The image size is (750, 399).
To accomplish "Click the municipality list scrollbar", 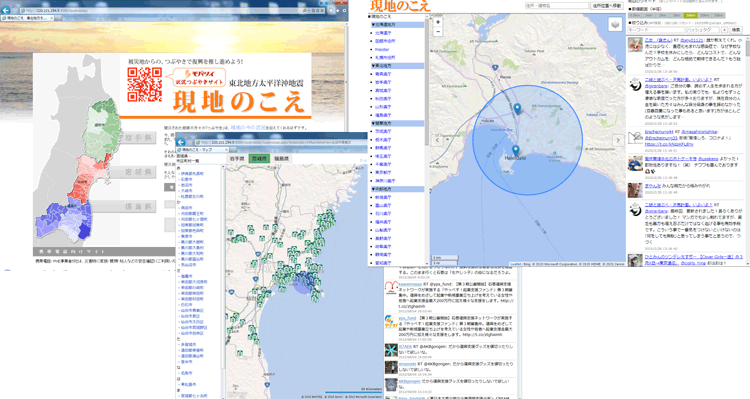I will [x=222, y=268].
